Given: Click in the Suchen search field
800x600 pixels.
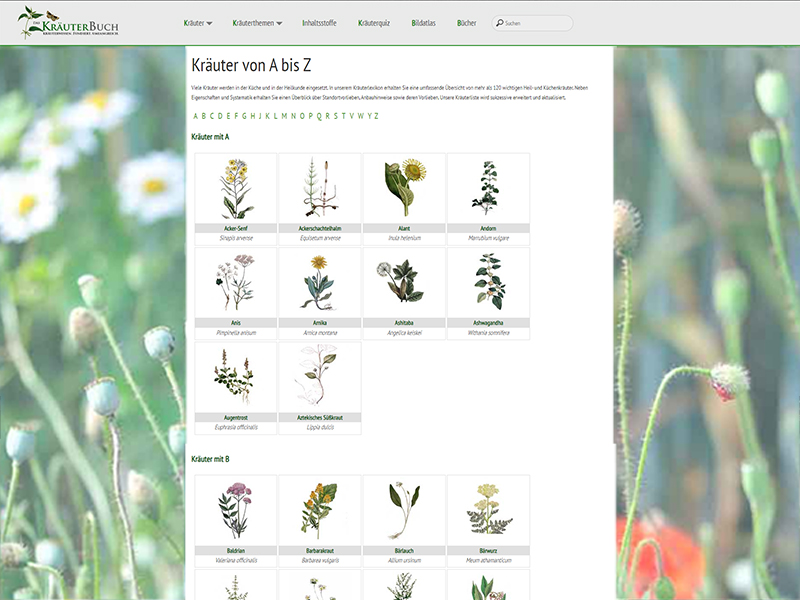Looking at the screenshot, I should point(537,23).
